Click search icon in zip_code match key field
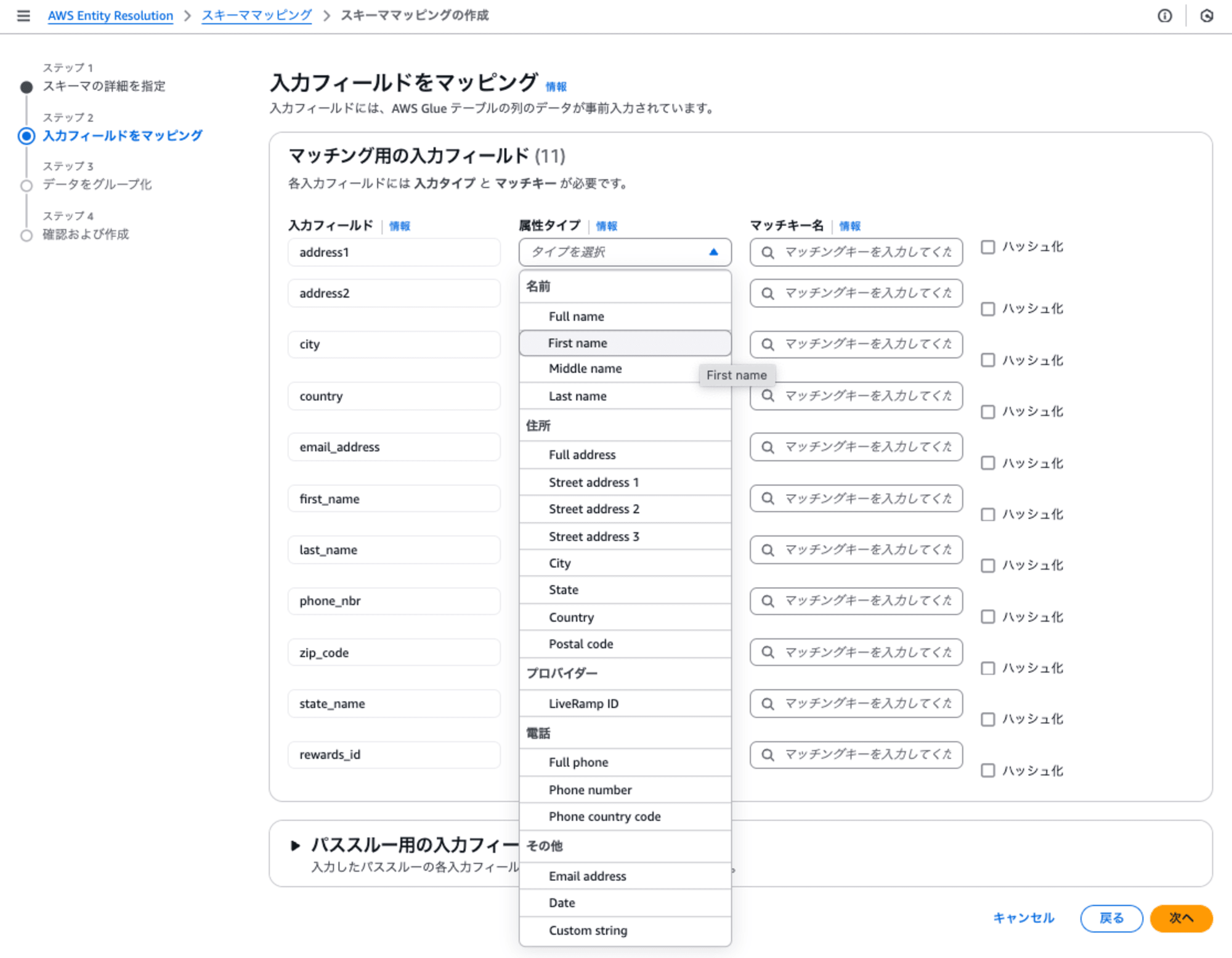1232x958 pixels. point(768,652)
